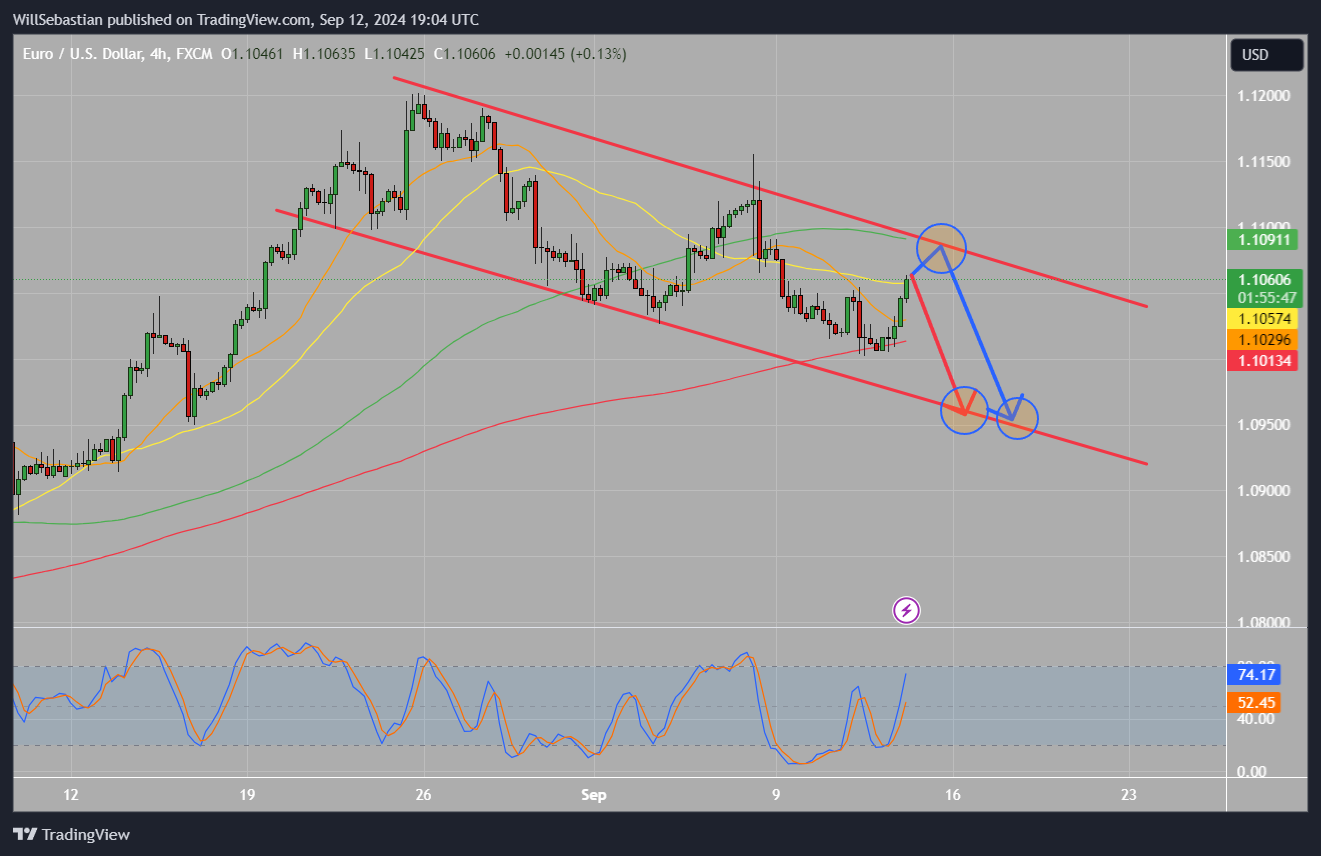Click the green 1.10911 price label

(1262, 240)
